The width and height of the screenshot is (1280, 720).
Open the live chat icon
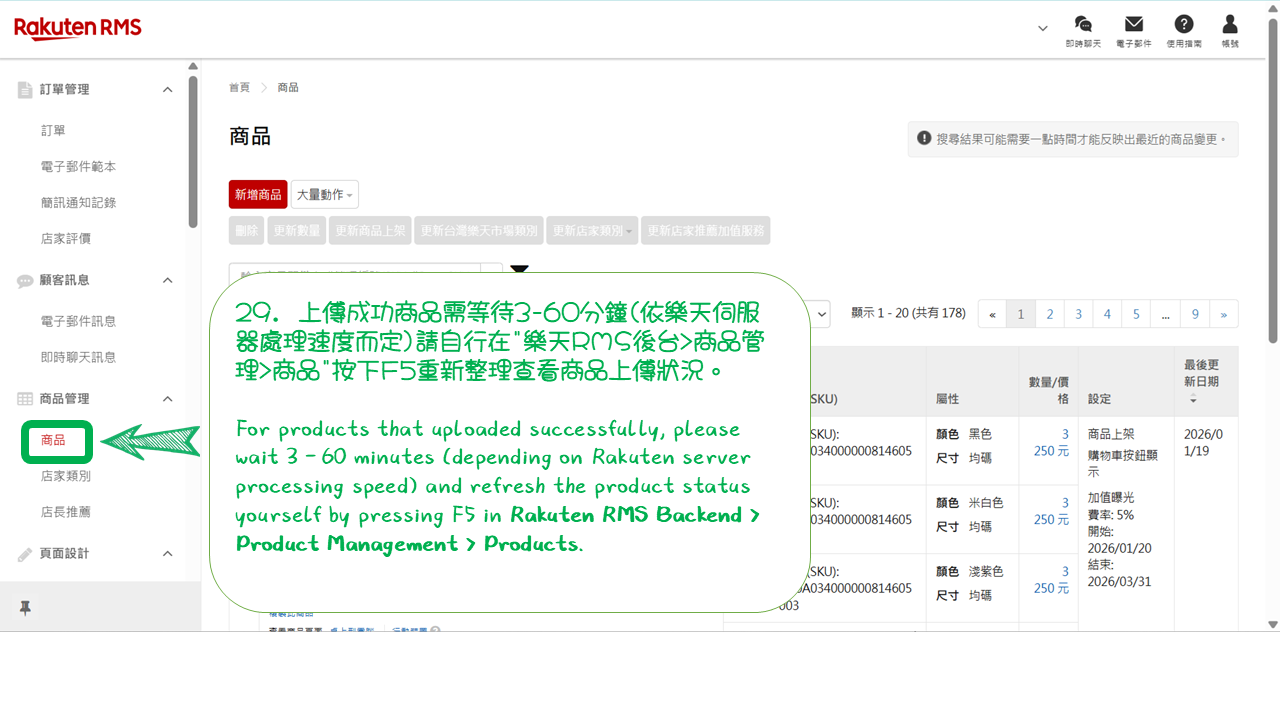pyautogui.click(x=1082, y=25)
